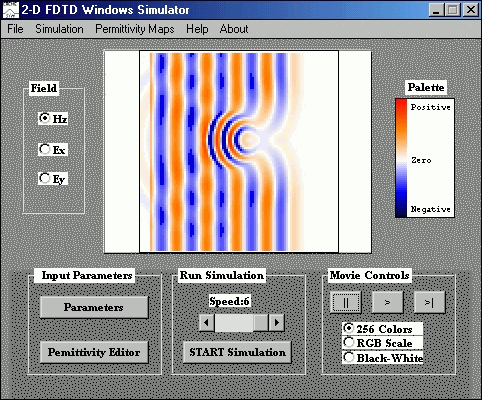Select the 256 Colors option
Viewport: 482px width, 400px height.
[x=349, y=328]
